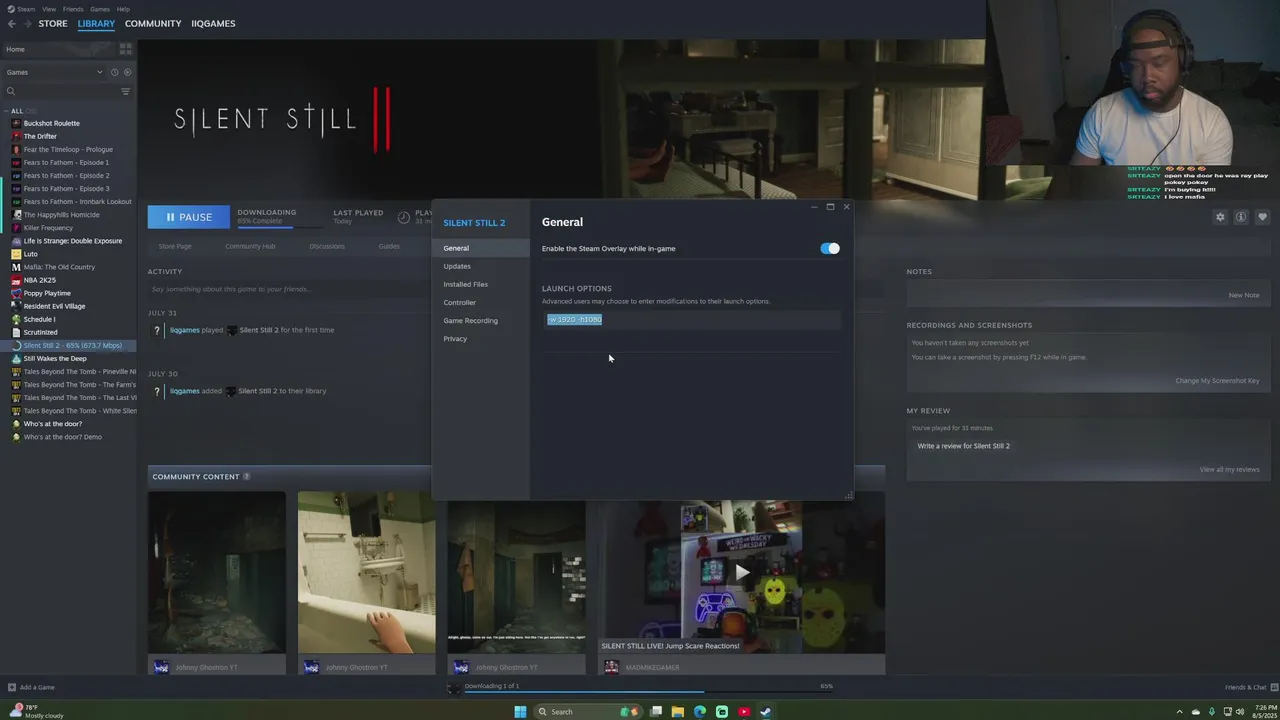Open the library advanced filter icon
Image resolution: width=1280 pixels, height=720 pixels.
125,91
